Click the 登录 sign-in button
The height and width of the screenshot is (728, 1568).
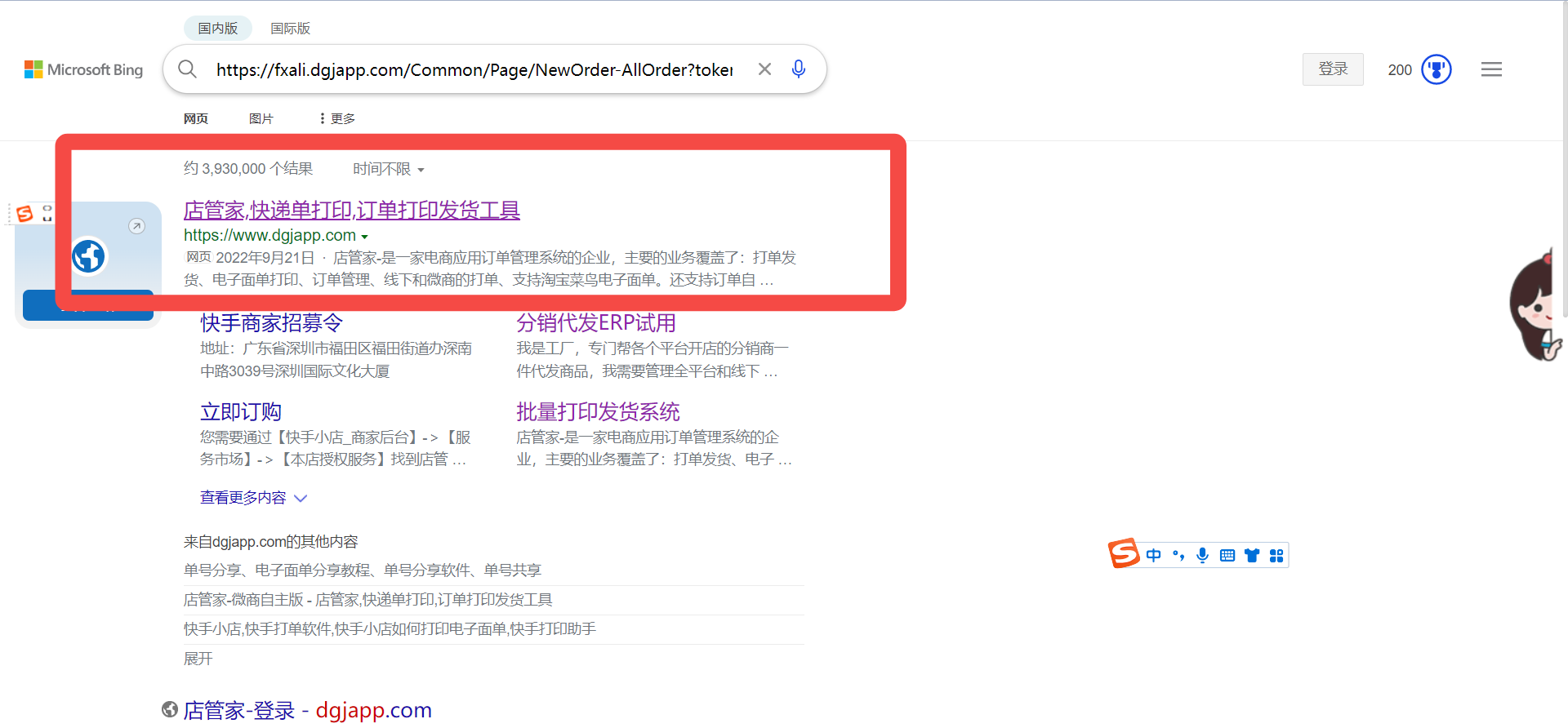1332,69
